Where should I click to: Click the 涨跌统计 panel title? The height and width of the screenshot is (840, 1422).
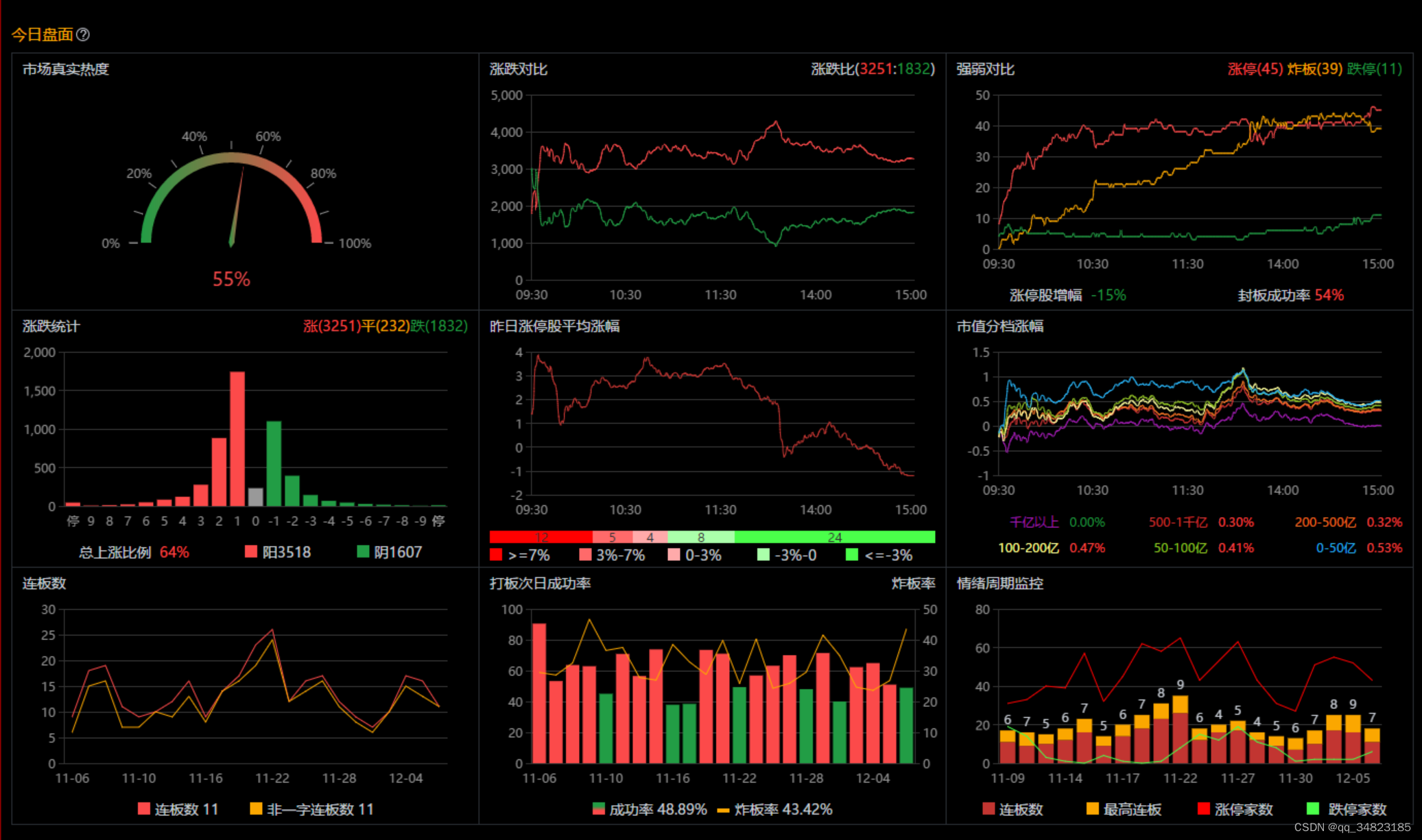[x=51, y=326]
